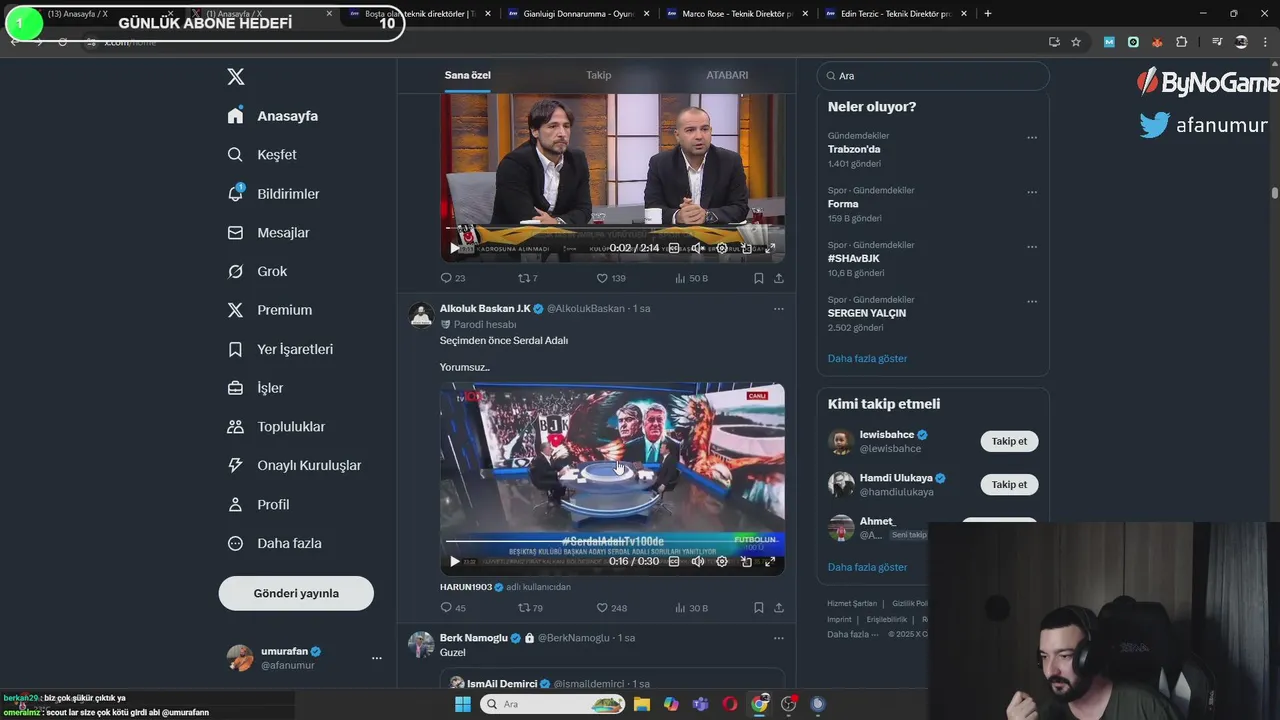Switch to ATABARI tab

[x=727, y=75]
